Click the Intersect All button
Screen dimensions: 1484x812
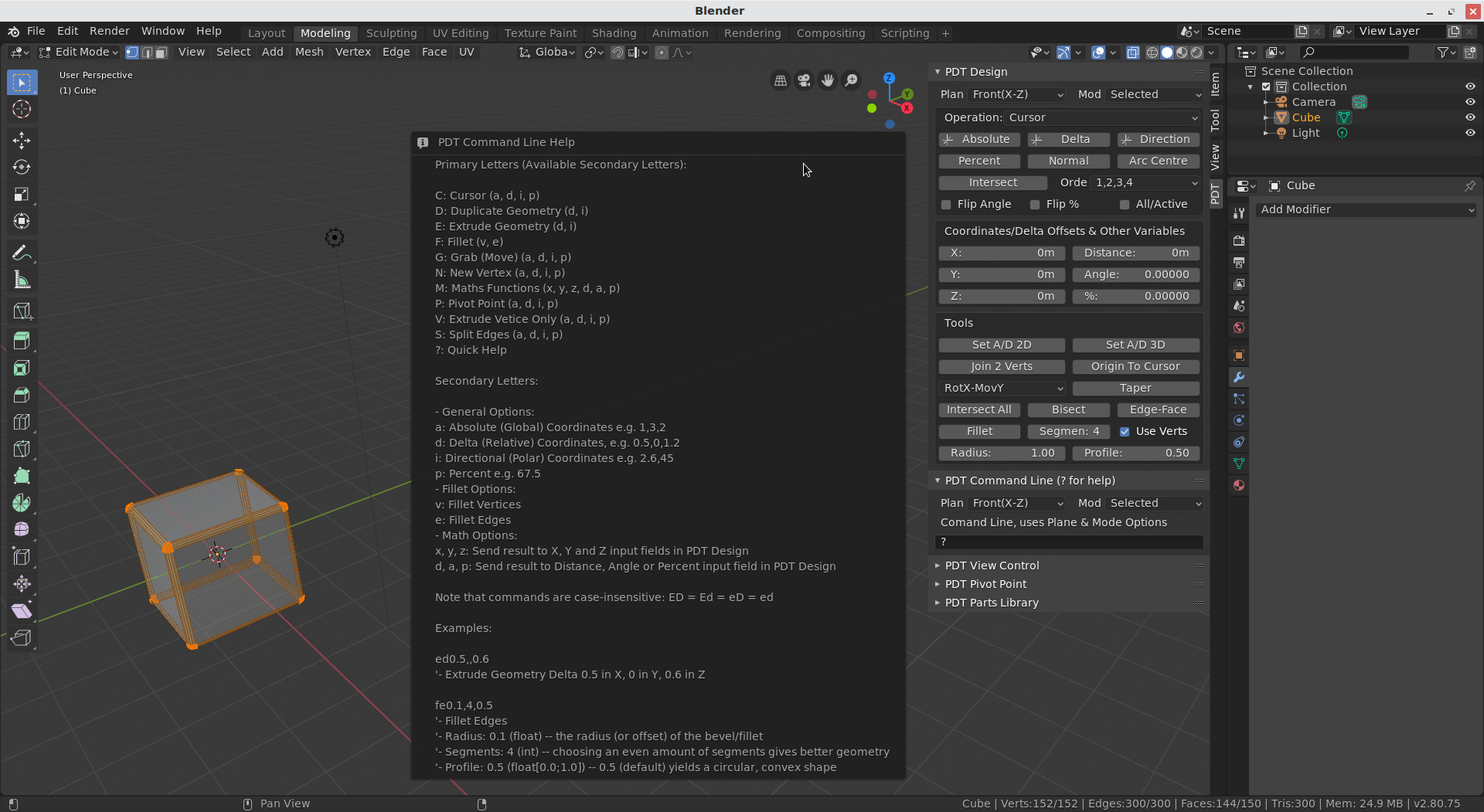click(x=979, y=409)
